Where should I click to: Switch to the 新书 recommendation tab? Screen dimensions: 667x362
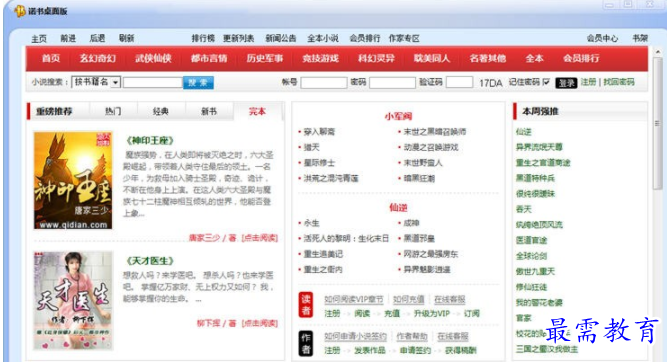coord(209,111)
